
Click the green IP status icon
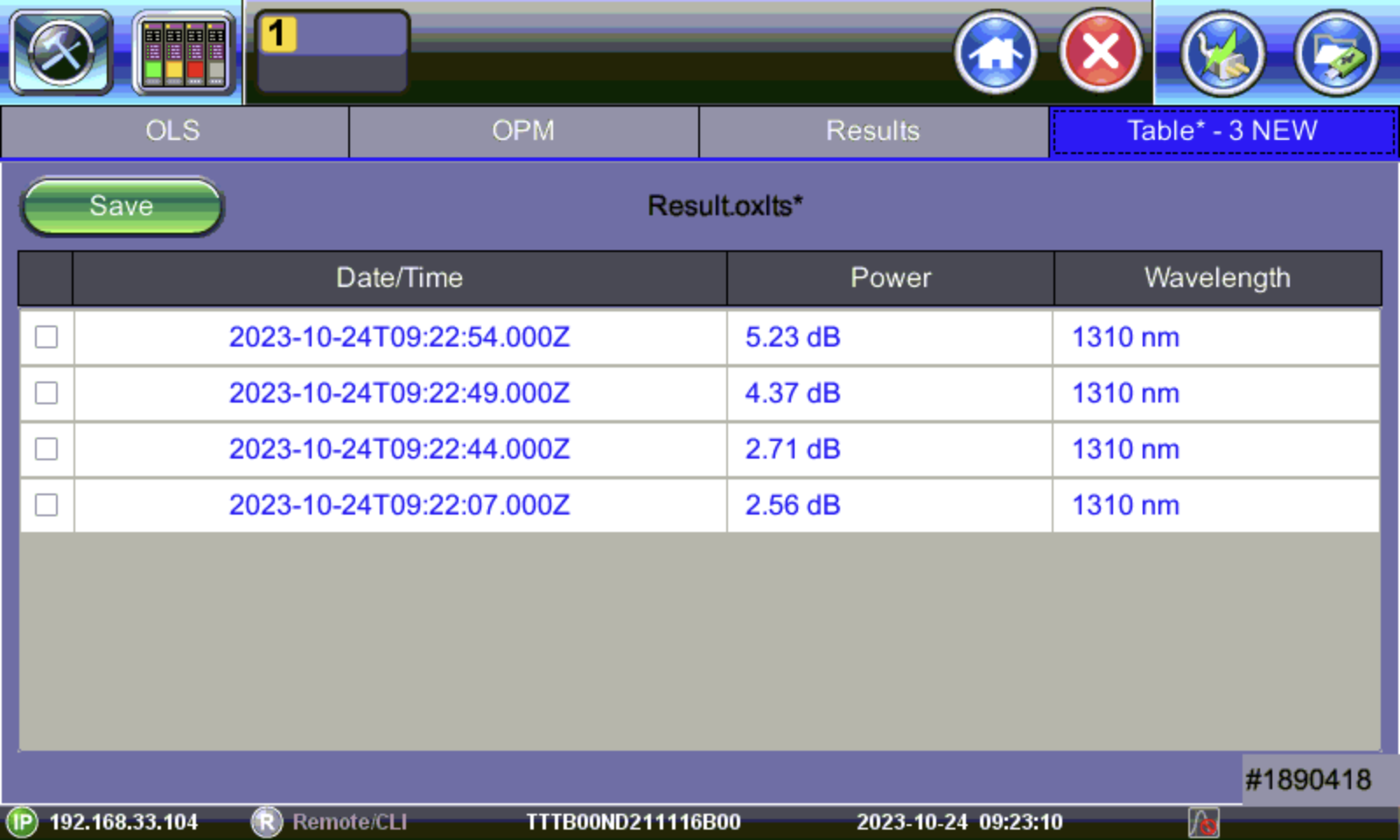22,822
